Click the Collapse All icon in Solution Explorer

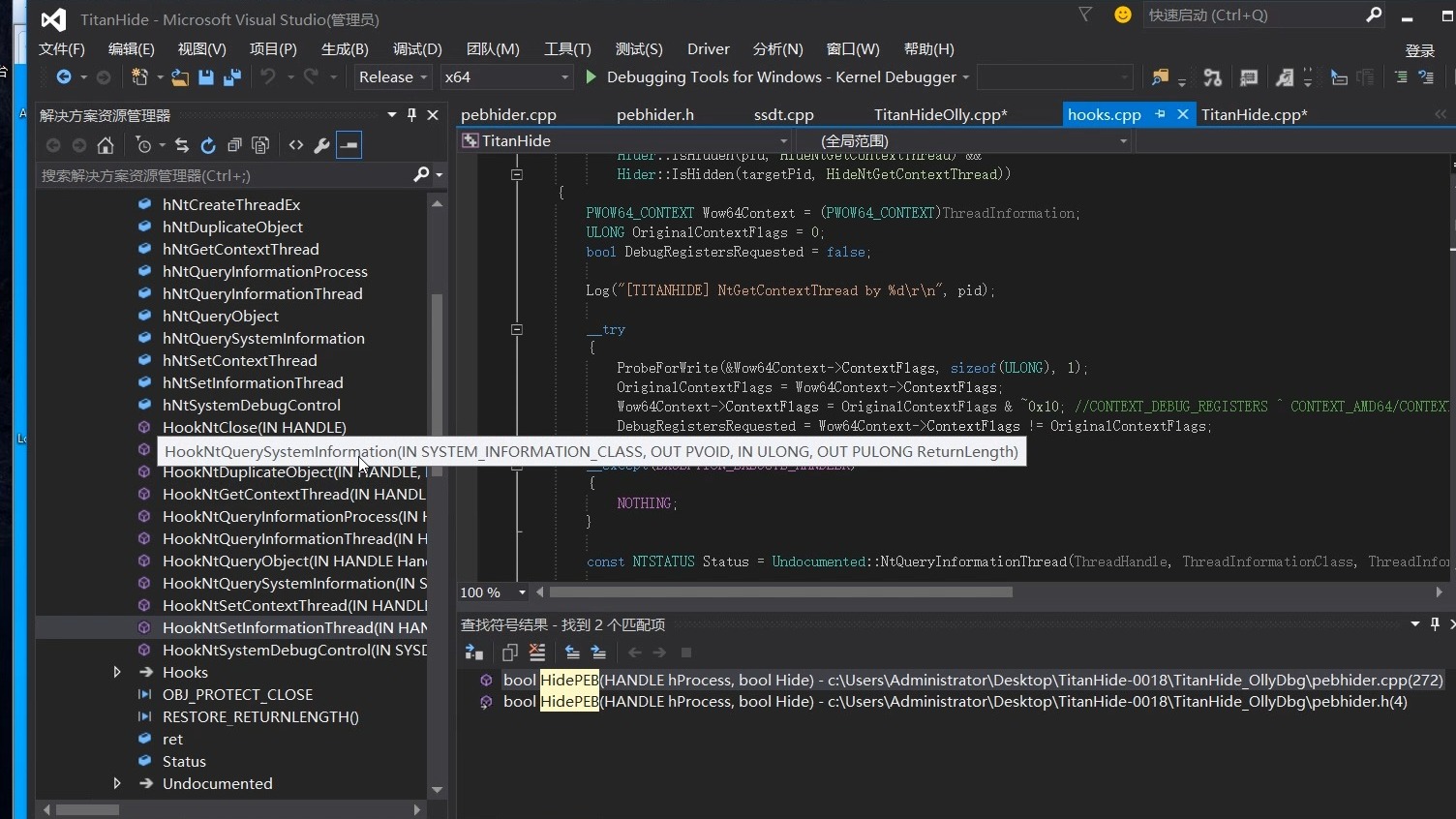pos(234,145)
